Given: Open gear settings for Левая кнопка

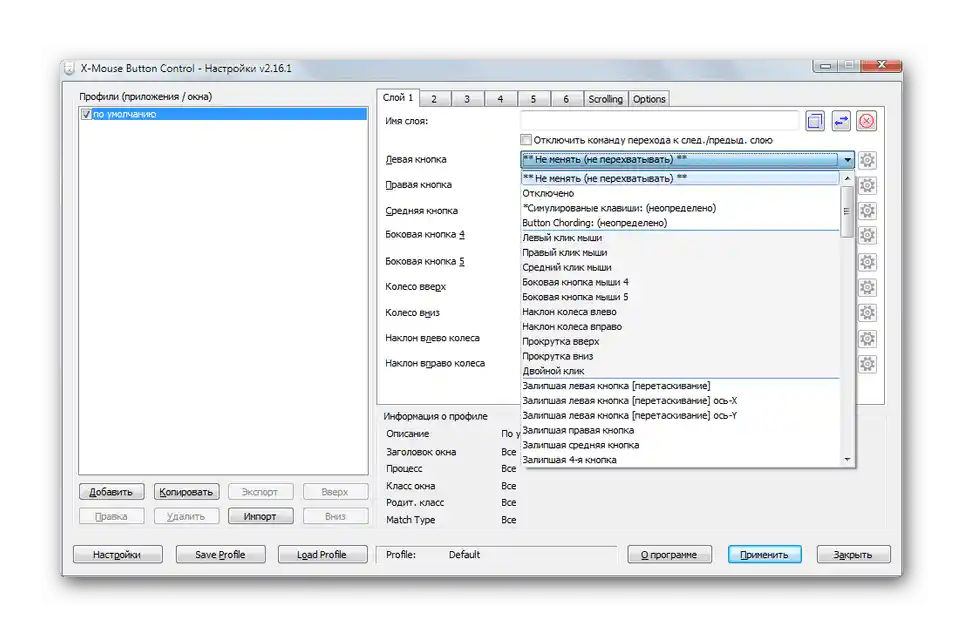Looking at the screenshot, I should pyautogui.click(x=867, y=160).
